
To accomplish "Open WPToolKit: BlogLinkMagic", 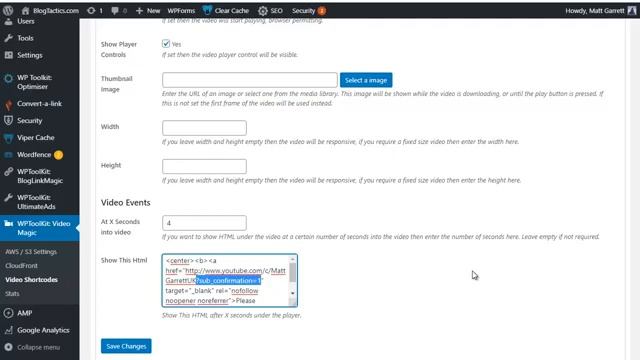I will [x=40, y=176].
